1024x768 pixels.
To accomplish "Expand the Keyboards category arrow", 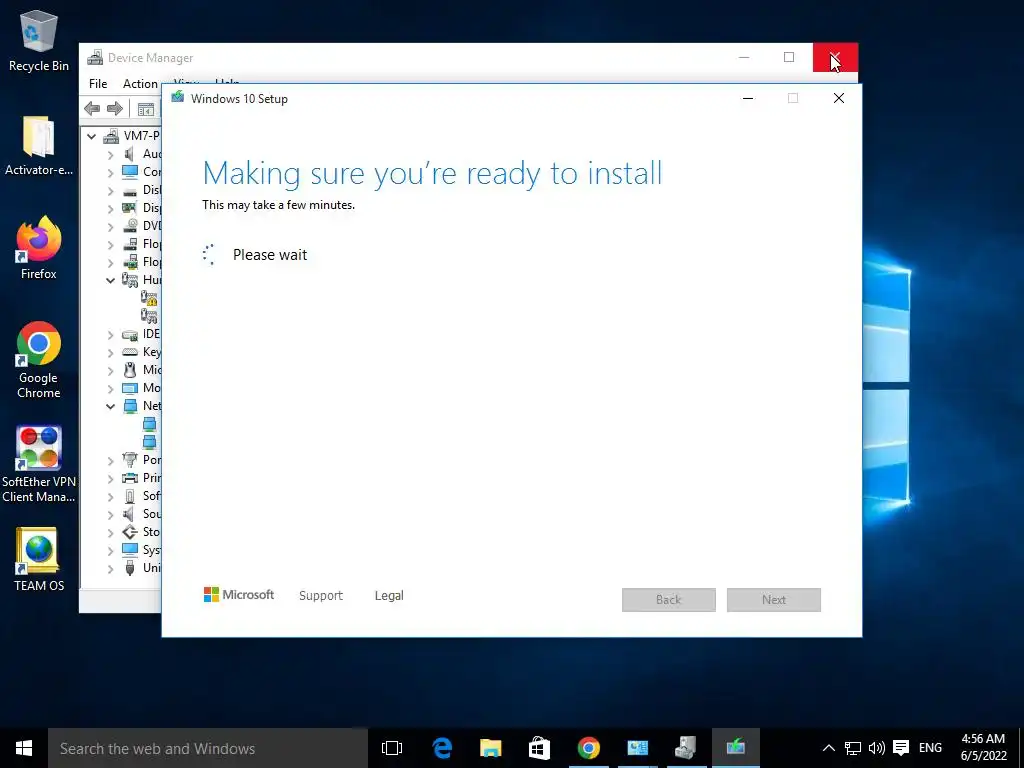I will click(110, 353).
